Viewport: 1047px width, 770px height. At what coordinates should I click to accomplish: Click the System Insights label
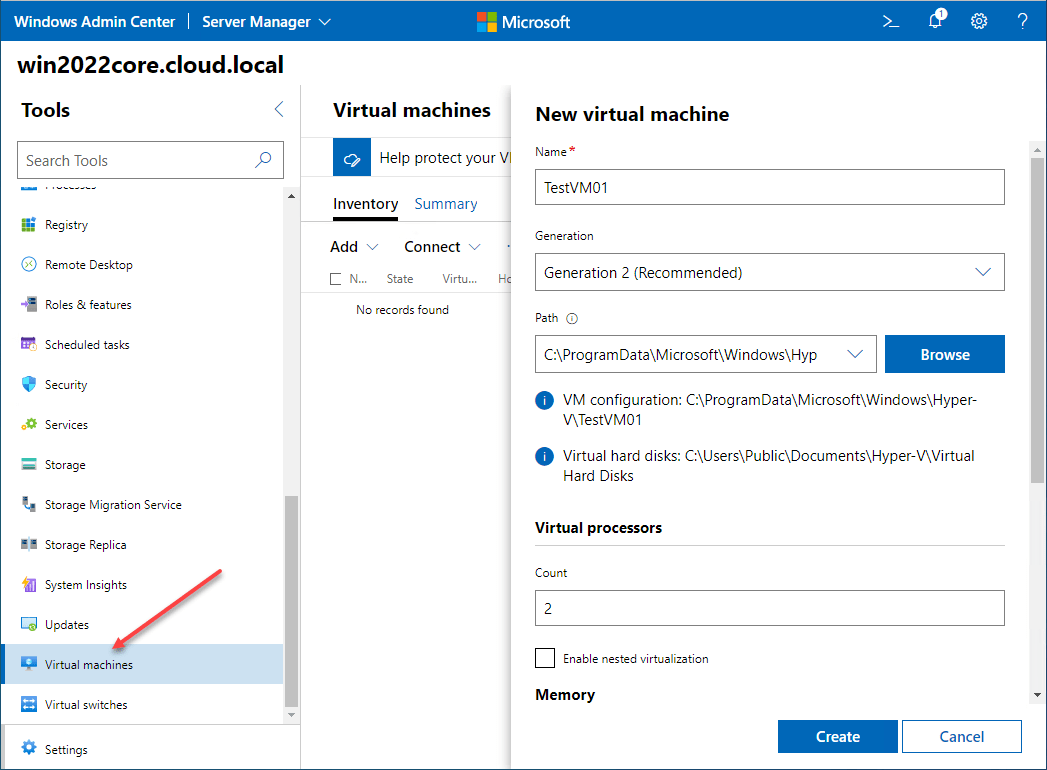tap(85, 585)
